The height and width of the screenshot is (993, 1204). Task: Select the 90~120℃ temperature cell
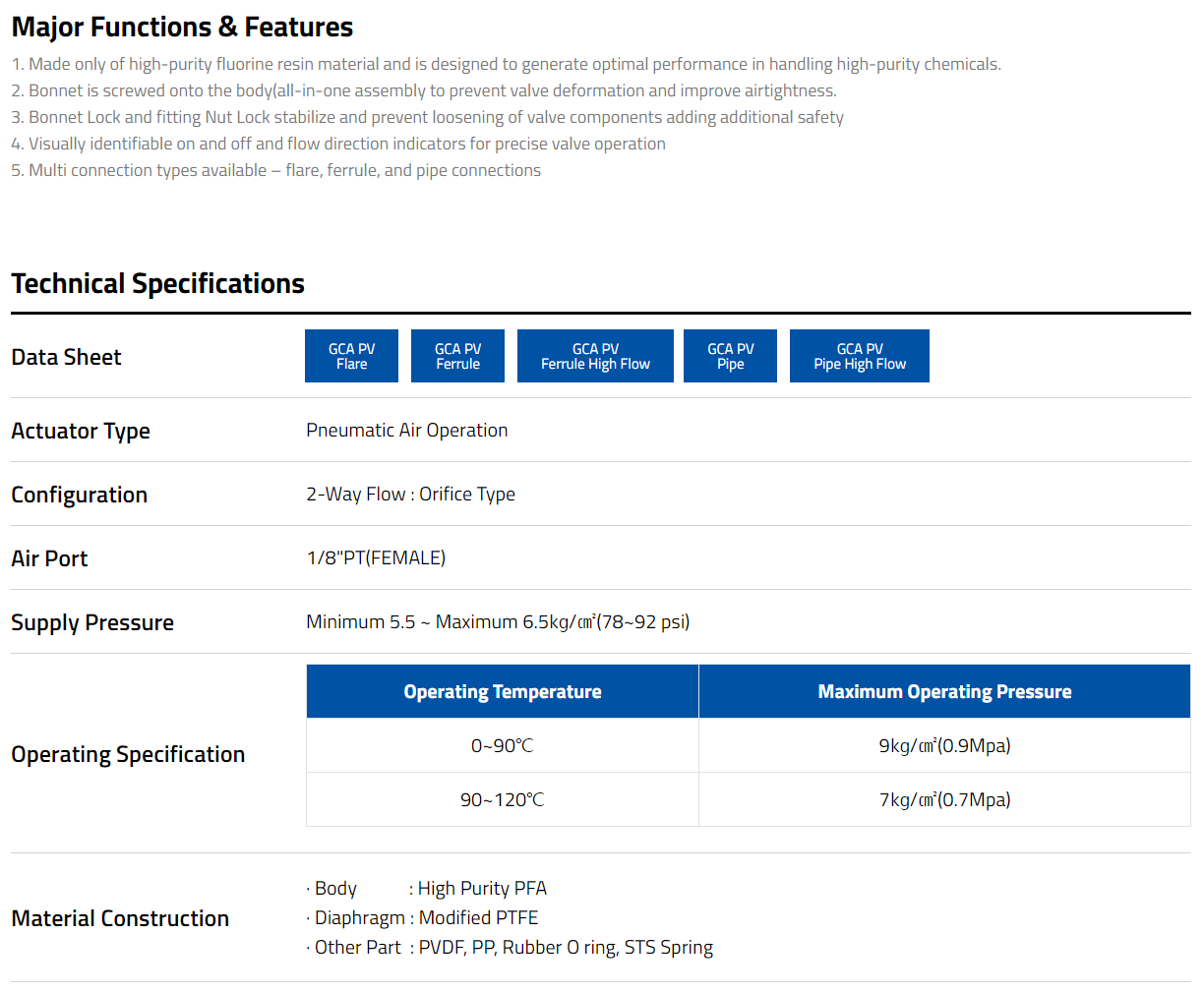pyautogui.click(x=503, y=799)
